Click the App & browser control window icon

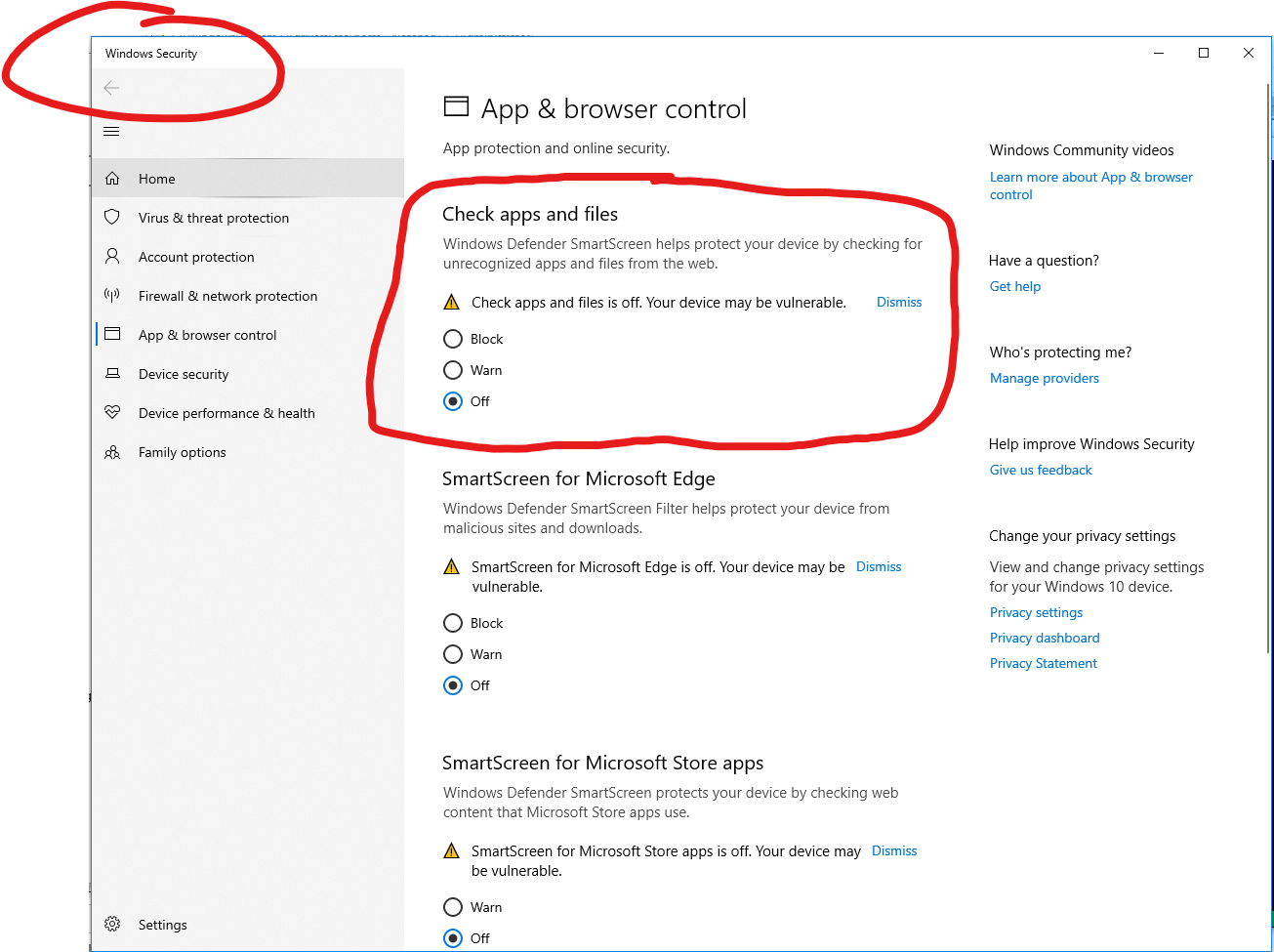click(112, 334)
